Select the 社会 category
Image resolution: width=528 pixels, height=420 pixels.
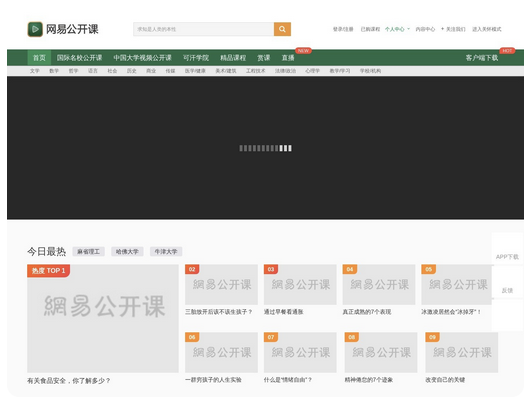click(x=112, y=71)
